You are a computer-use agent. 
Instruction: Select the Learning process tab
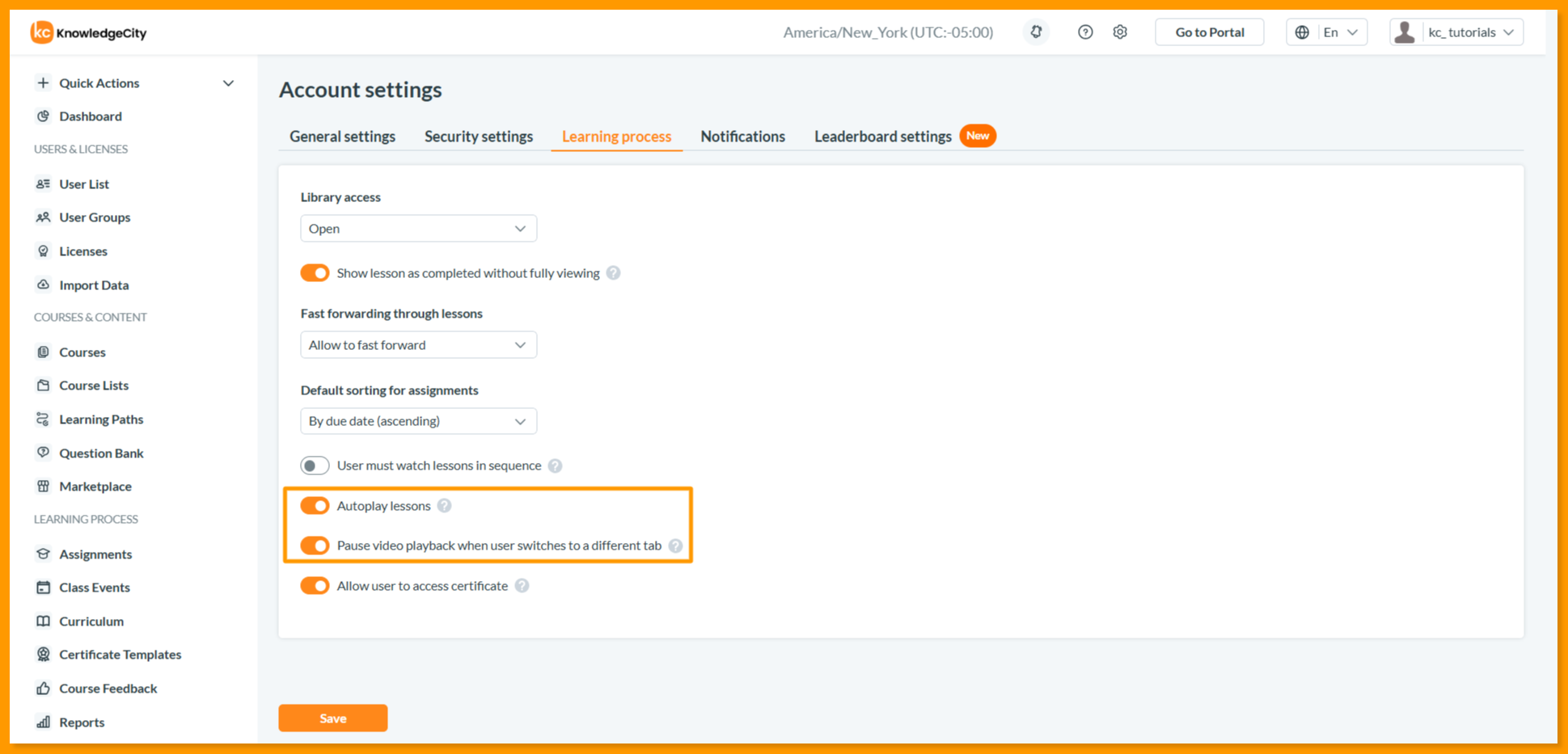pyautogui.click(x=616, y=136)
